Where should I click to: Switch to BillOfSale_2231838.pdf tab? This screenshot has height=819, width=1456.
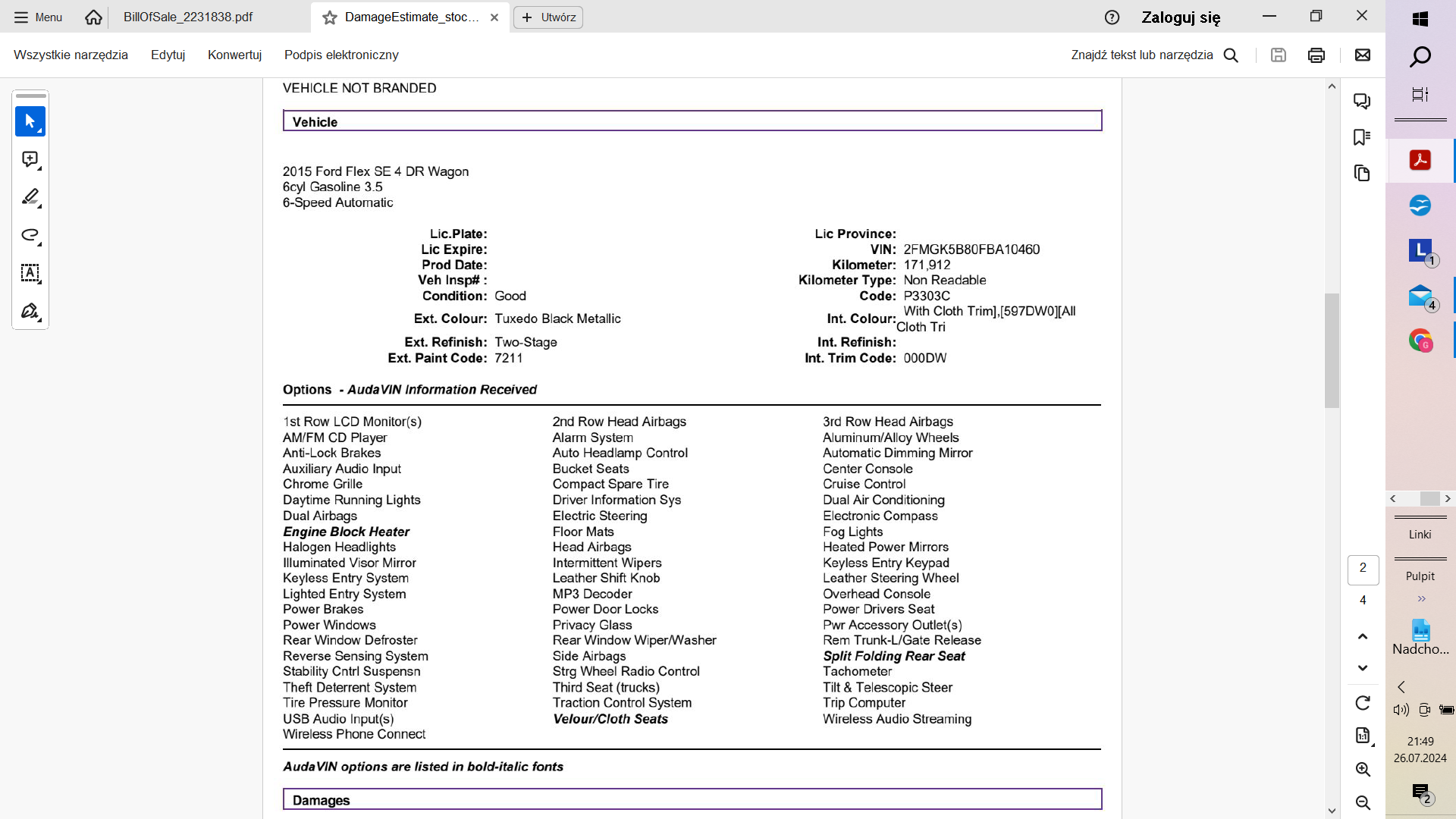click(x=188, y=17)
